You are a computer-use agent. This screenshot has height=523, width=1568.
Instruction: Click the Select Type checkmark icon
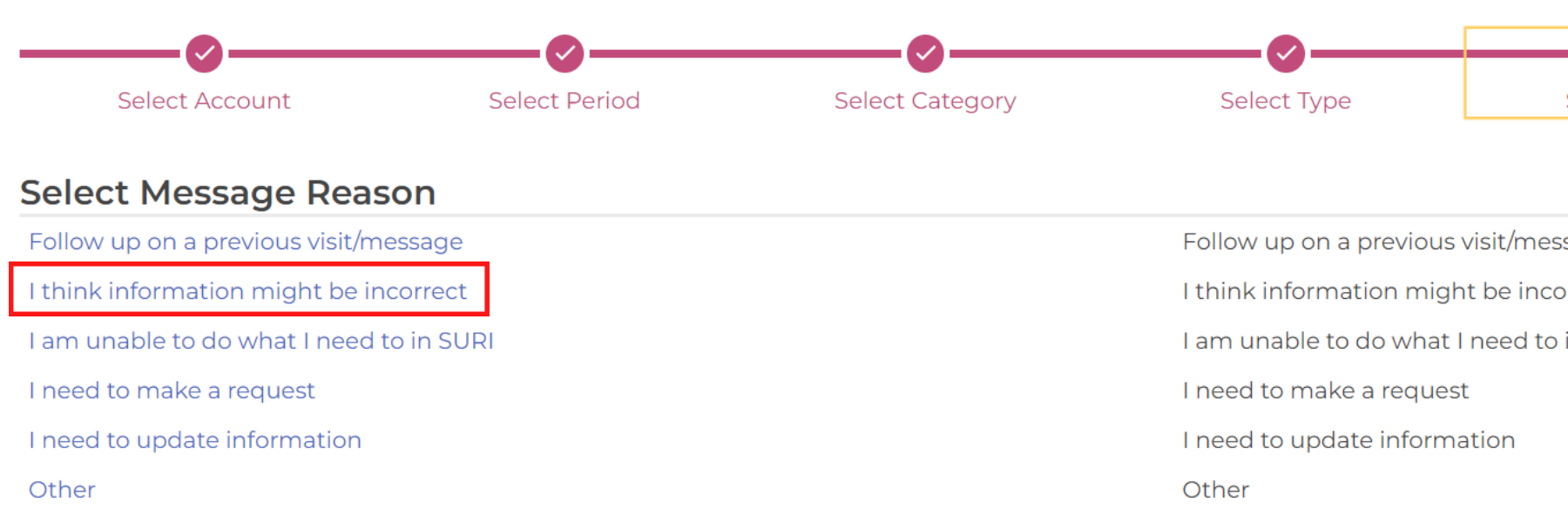pyautogui.click(x=1286, y=53)
